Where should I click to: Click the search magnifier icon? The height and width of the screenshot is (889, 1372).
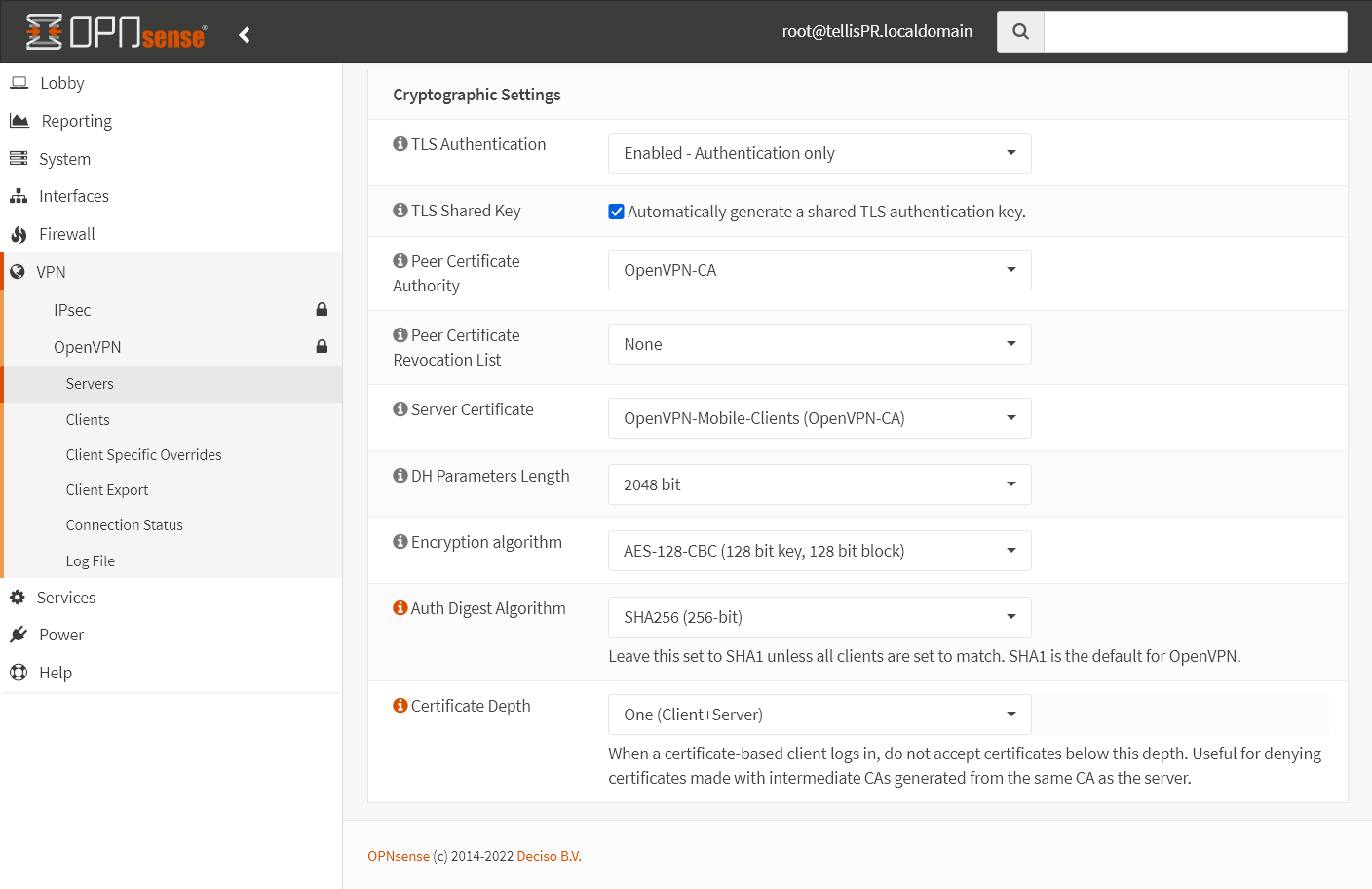click(1019, 30)
